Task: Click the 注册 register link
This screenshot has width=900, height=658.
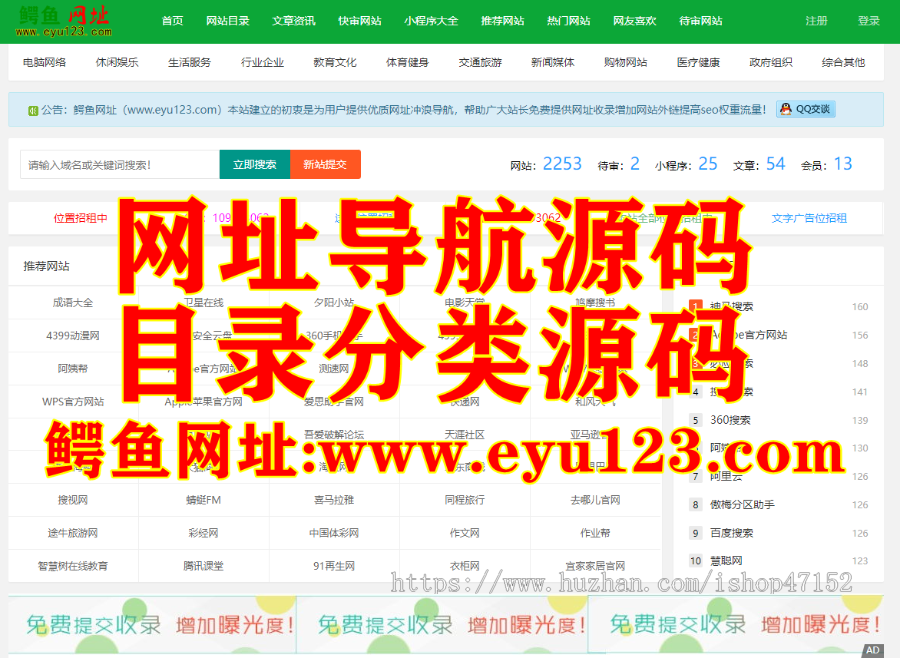Action: pyautogui.click(x=816, y=21)
